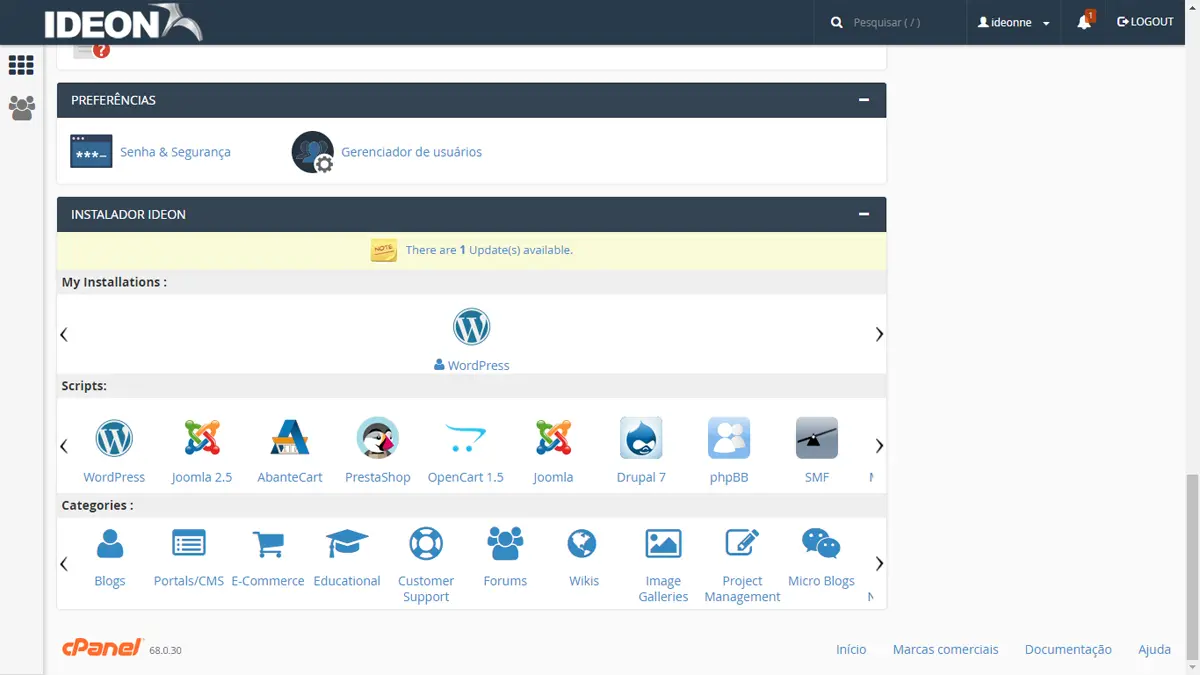Click the Drupal 7 icon

click(x=641, y=439)
